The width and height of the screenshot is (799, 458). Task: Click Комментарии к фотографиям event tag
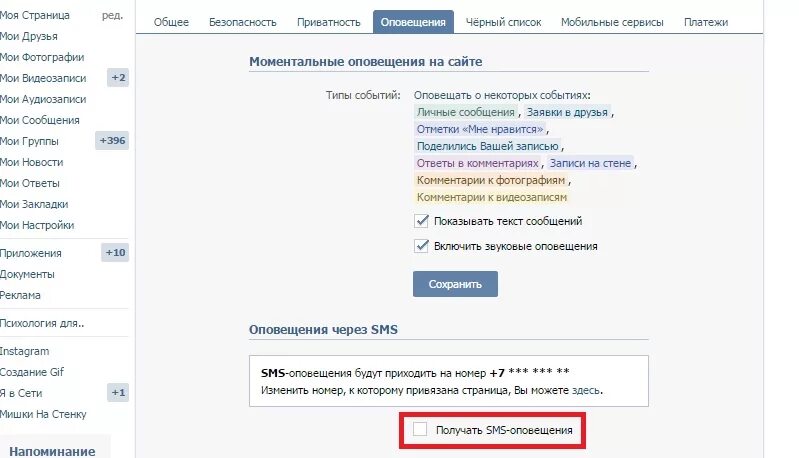pos(491,180)
